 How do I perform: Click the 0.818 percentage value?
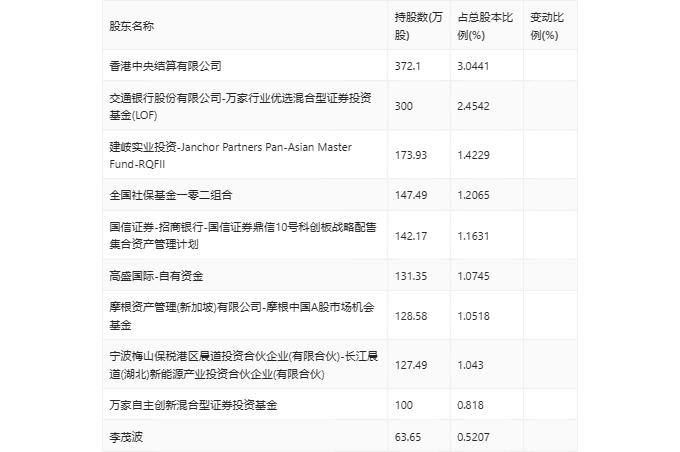[x=470, y=405]
